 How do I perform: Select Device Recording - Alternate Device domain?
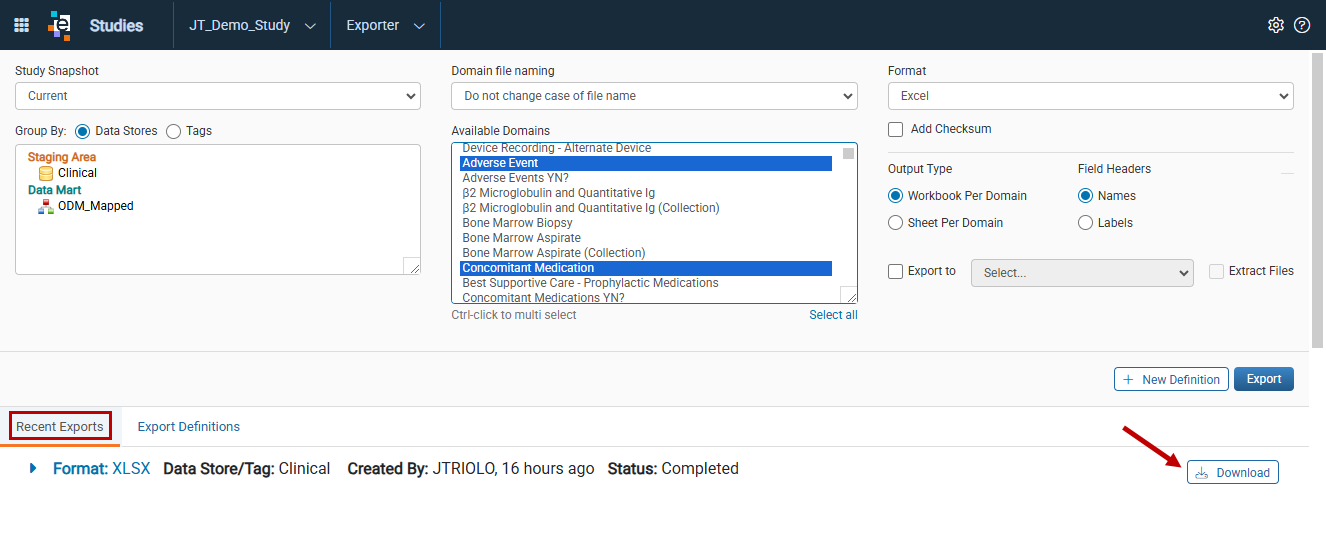[x=646, y=148]
